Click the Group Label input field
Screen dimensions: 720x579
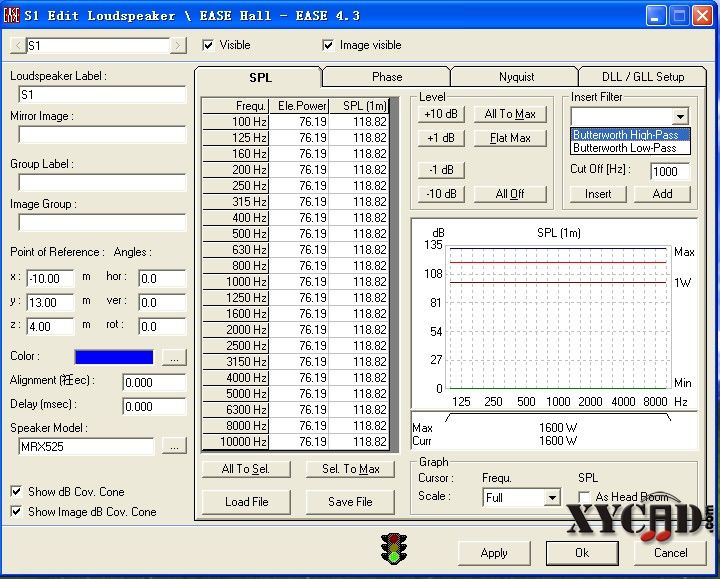coord(102,182)
